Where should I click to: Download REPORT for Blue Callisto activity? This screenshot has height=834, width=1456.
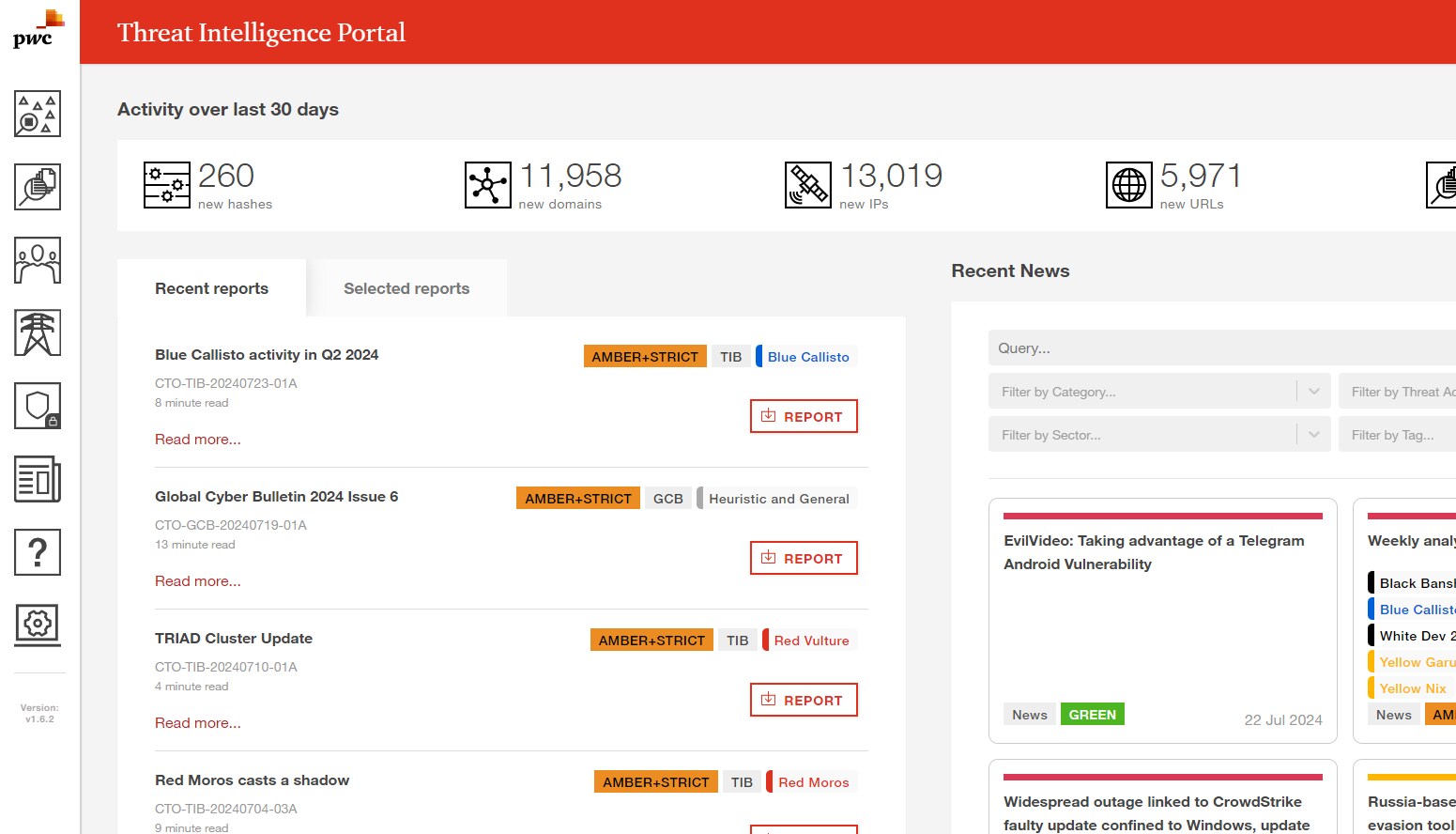[x=804, y=416]
